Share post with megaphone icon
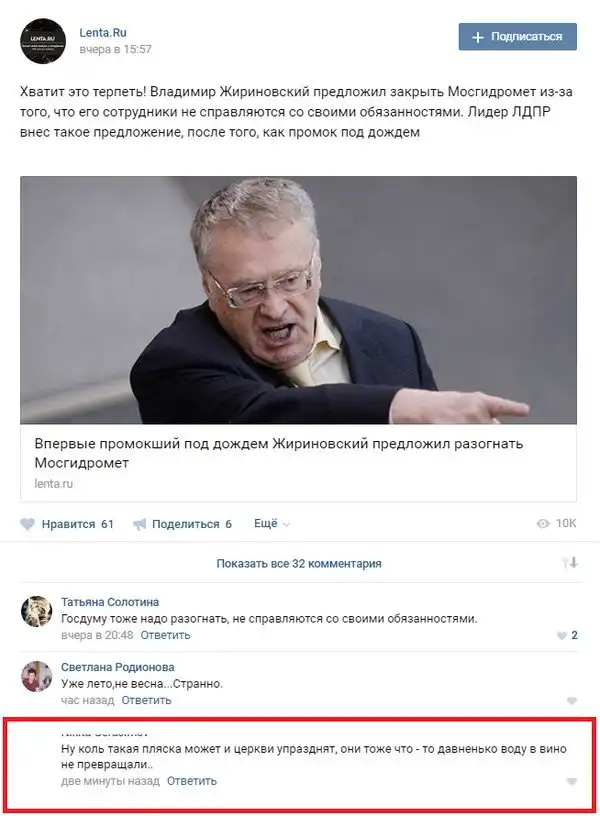The width and height of the screenshot is (600, 816). coord(139,524)
